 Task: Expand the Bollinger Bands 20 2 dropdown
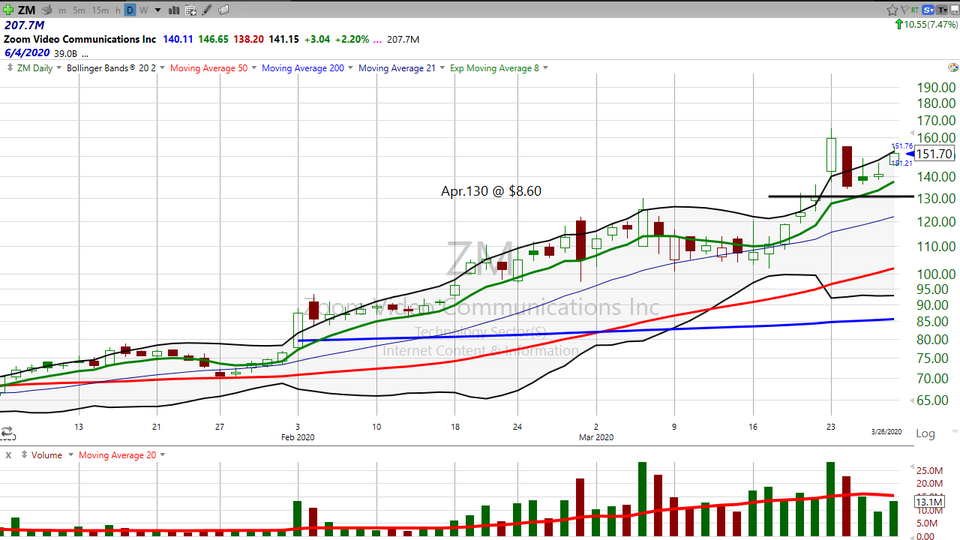162,68
